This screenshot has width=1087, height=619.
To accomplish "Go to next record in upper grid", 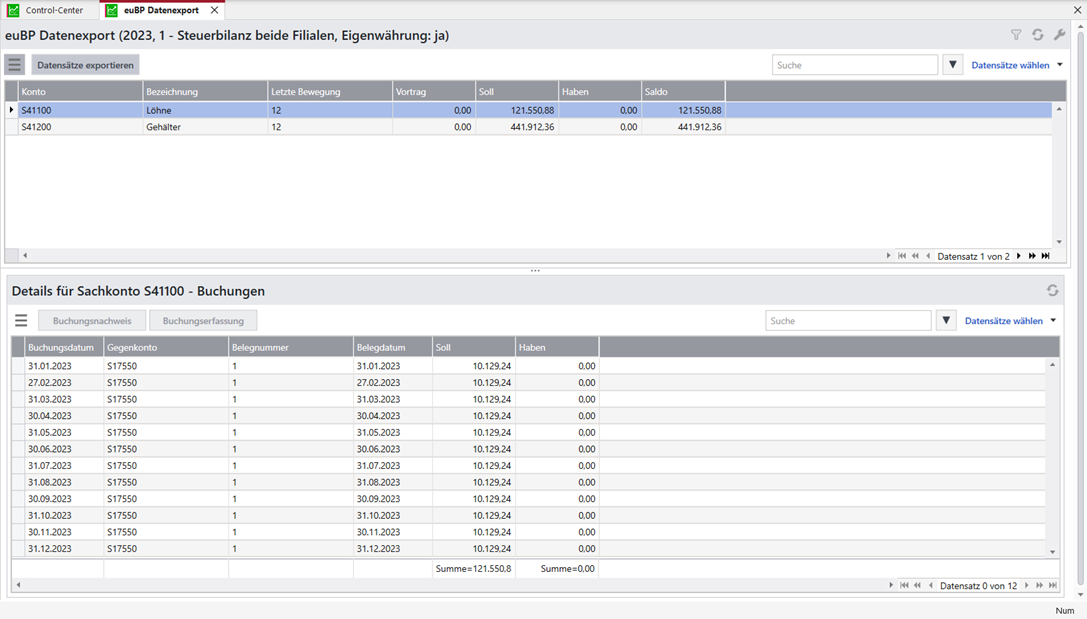I will pyautogui.click(x=1019, y=256).
